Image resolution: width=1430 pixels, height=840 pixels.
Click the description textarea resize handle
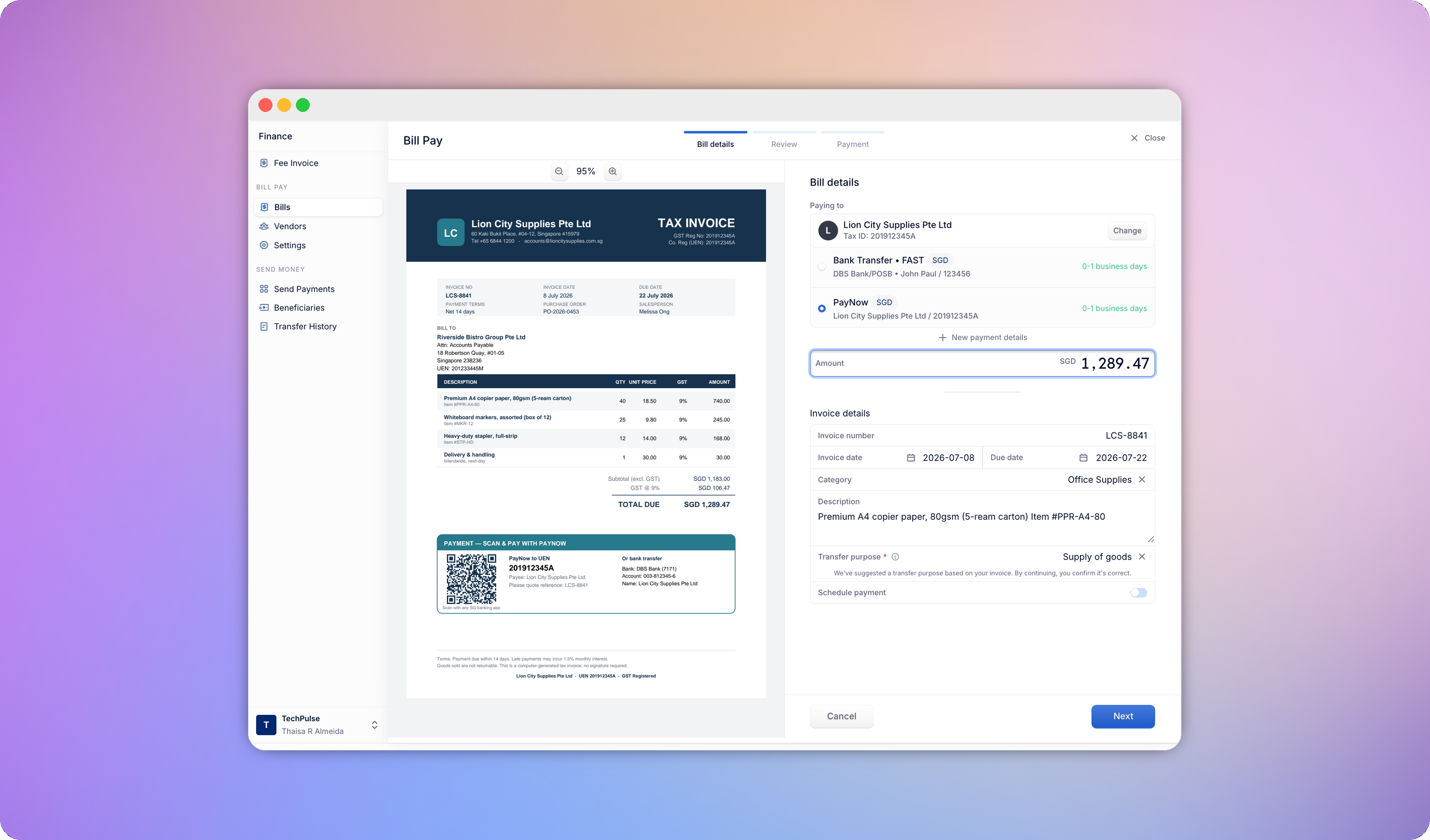pos(1150,539)
